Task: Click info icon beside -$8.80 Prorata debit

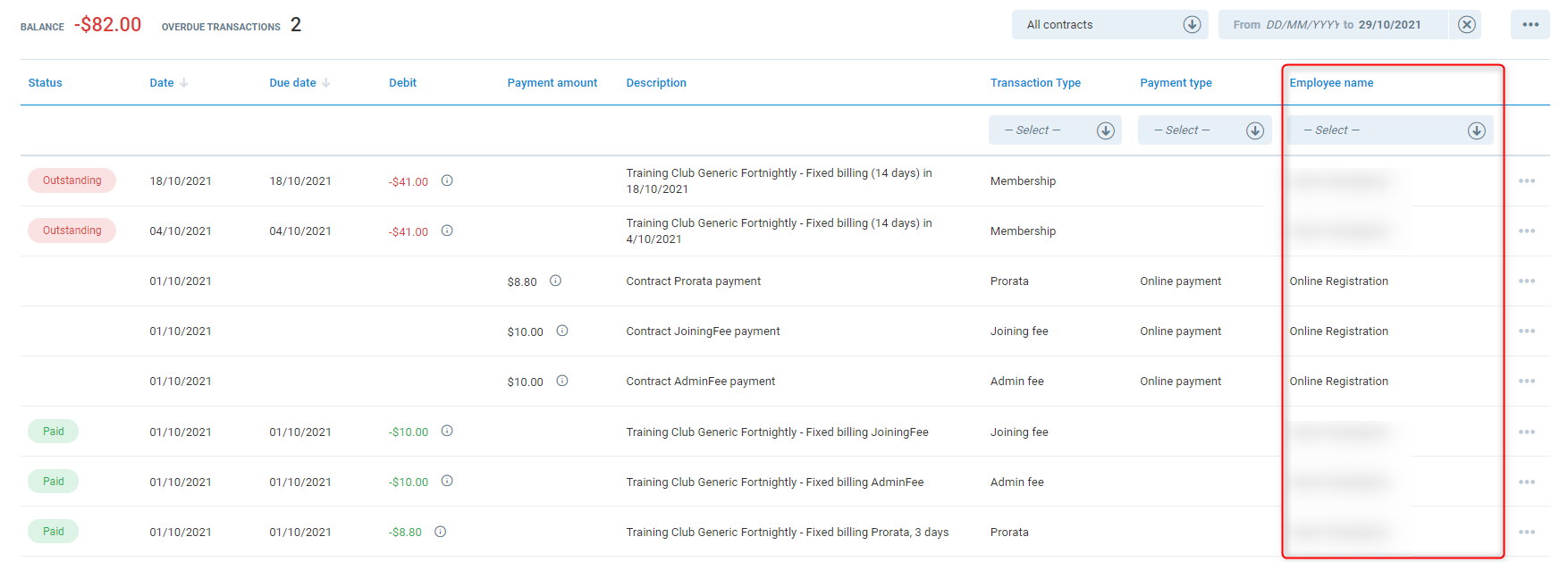Action: (x=440, y=532)
